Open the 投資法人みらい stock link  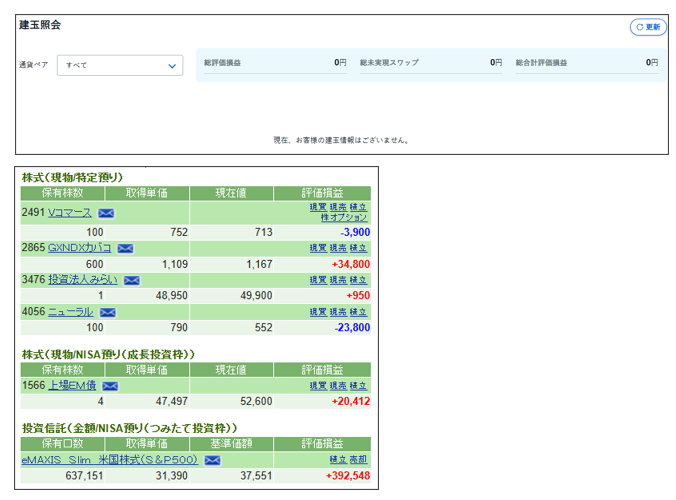click(x=82, y=280)
